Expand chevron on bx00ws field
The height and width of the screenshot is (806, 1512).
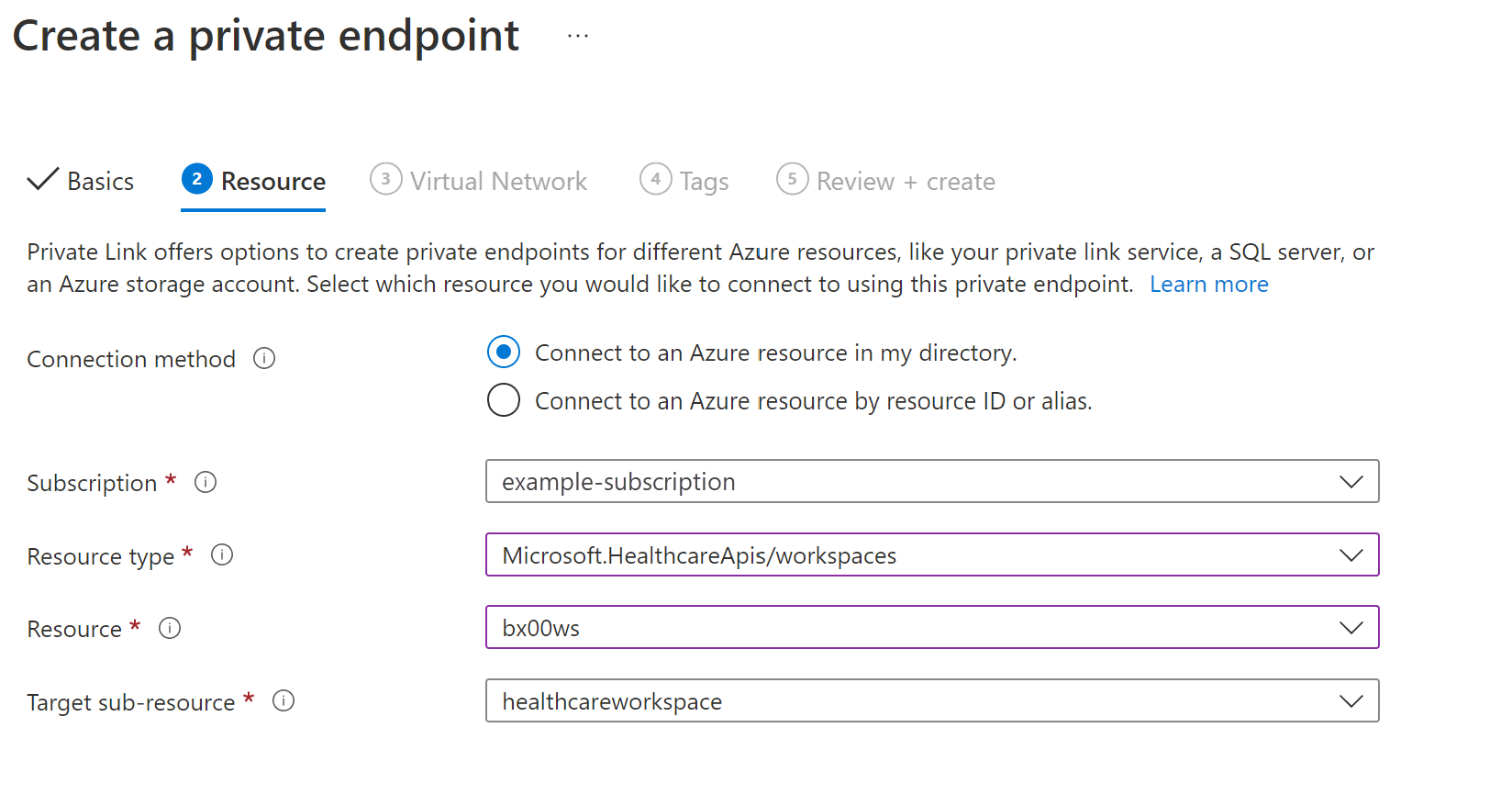point(1351,628)
